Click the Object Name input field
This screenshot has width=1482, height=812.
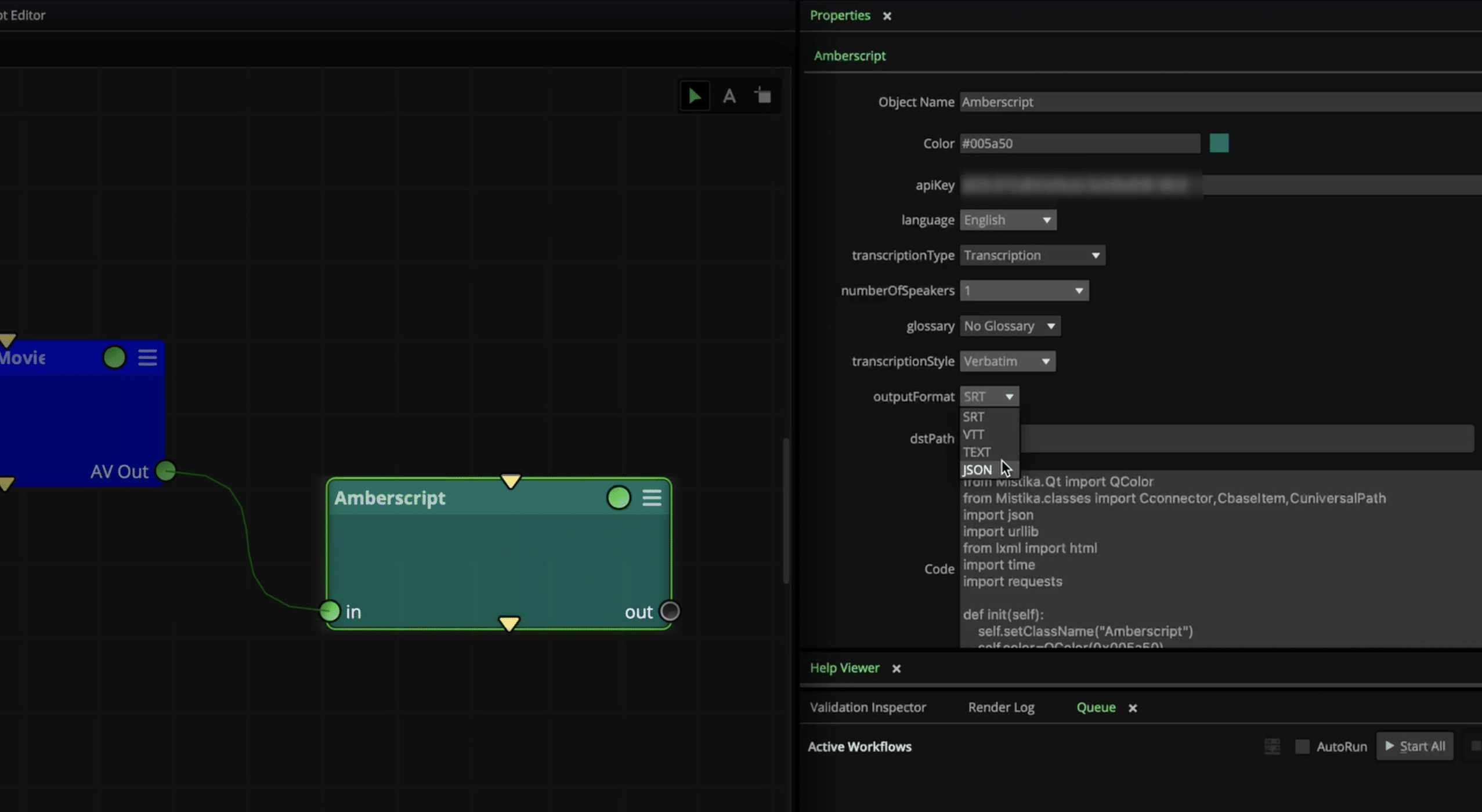coord(1220,102)
